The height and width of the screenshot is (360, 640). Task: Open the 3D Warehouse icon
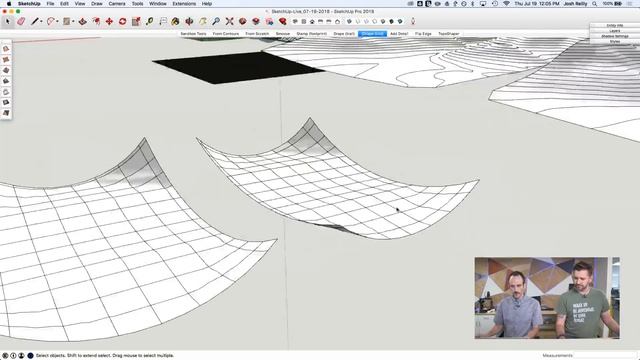click(242, 21)
